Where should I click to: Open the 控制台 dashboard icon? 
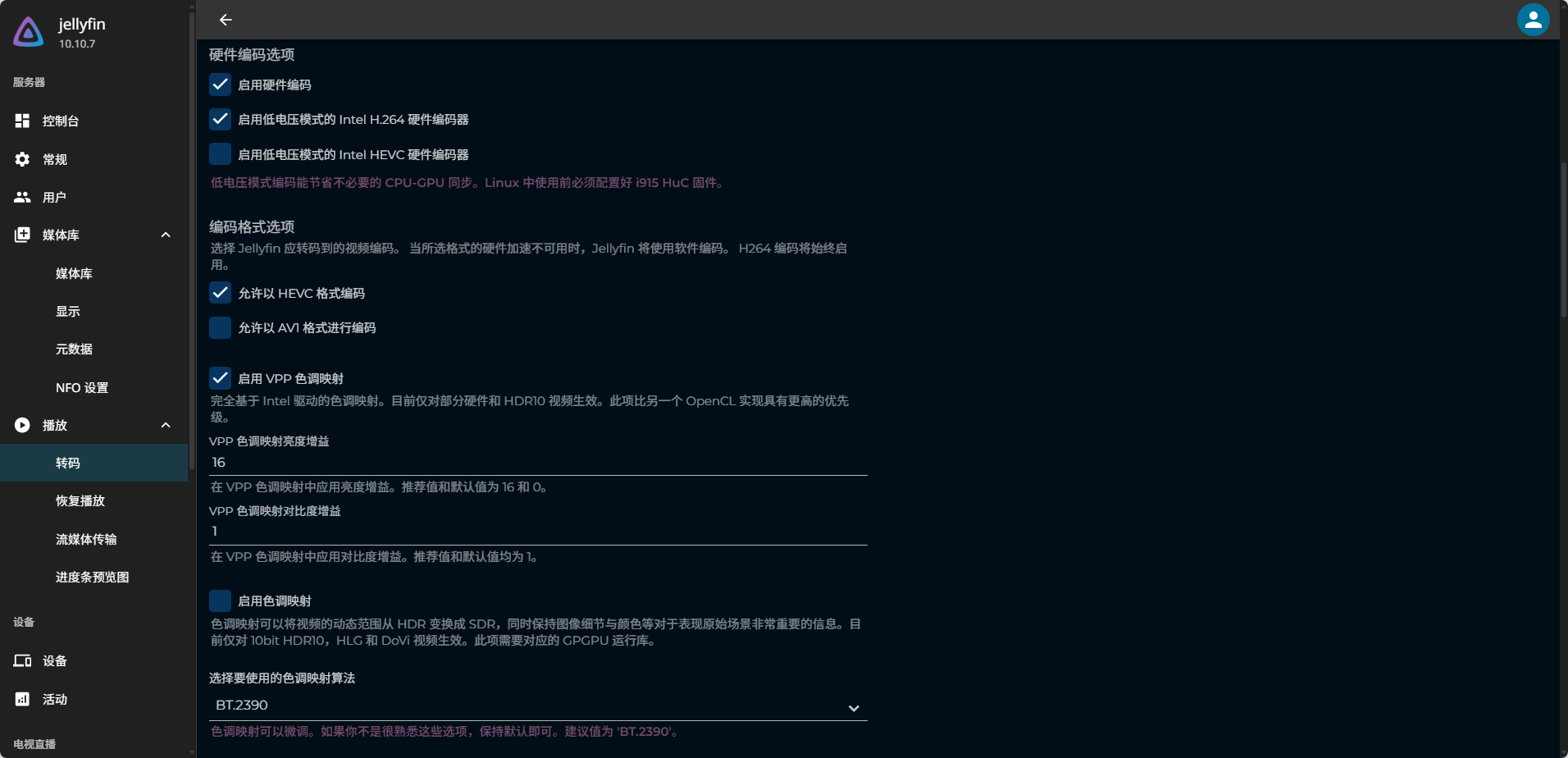click(x=22, y=121)
